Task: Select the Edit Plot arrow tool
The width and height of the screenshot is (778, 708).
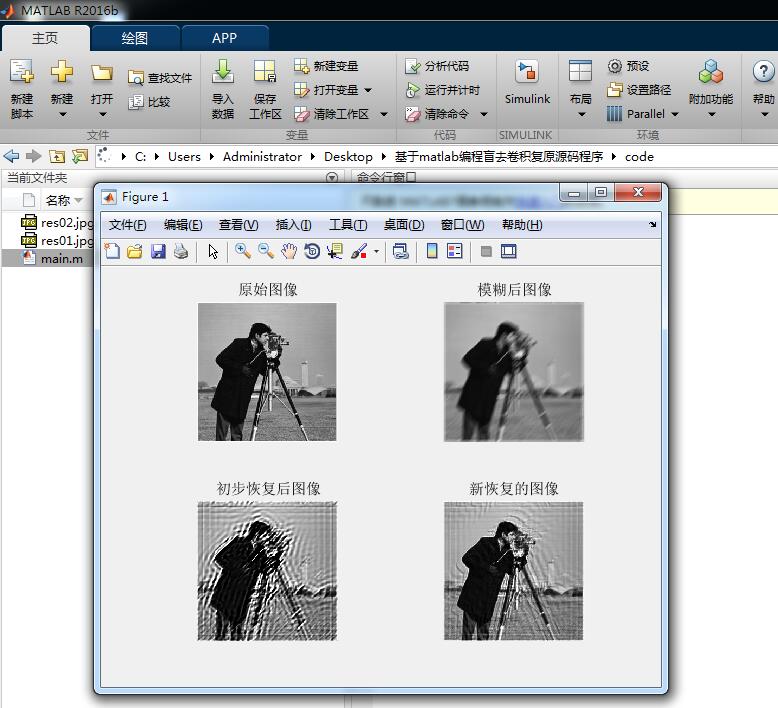Action: point(213,252)
